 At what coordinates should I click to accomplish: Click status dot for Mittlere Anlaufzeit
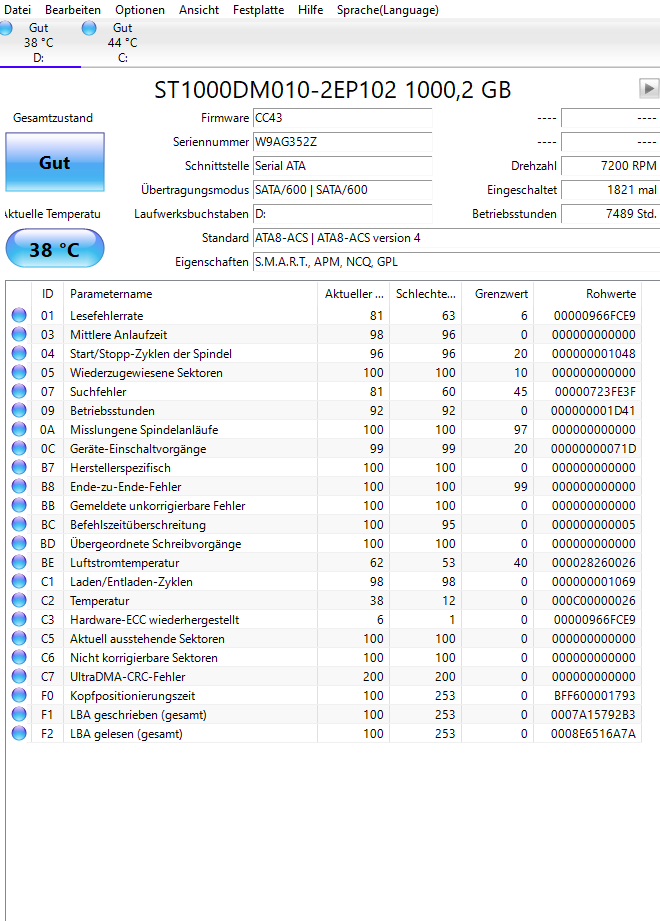19,334
